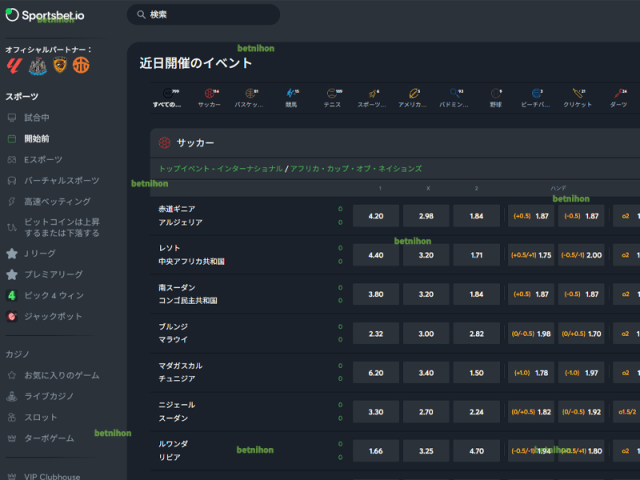
Task: Select すべての all sports tab
Action: pyautogui.click(x=167, y=98)
